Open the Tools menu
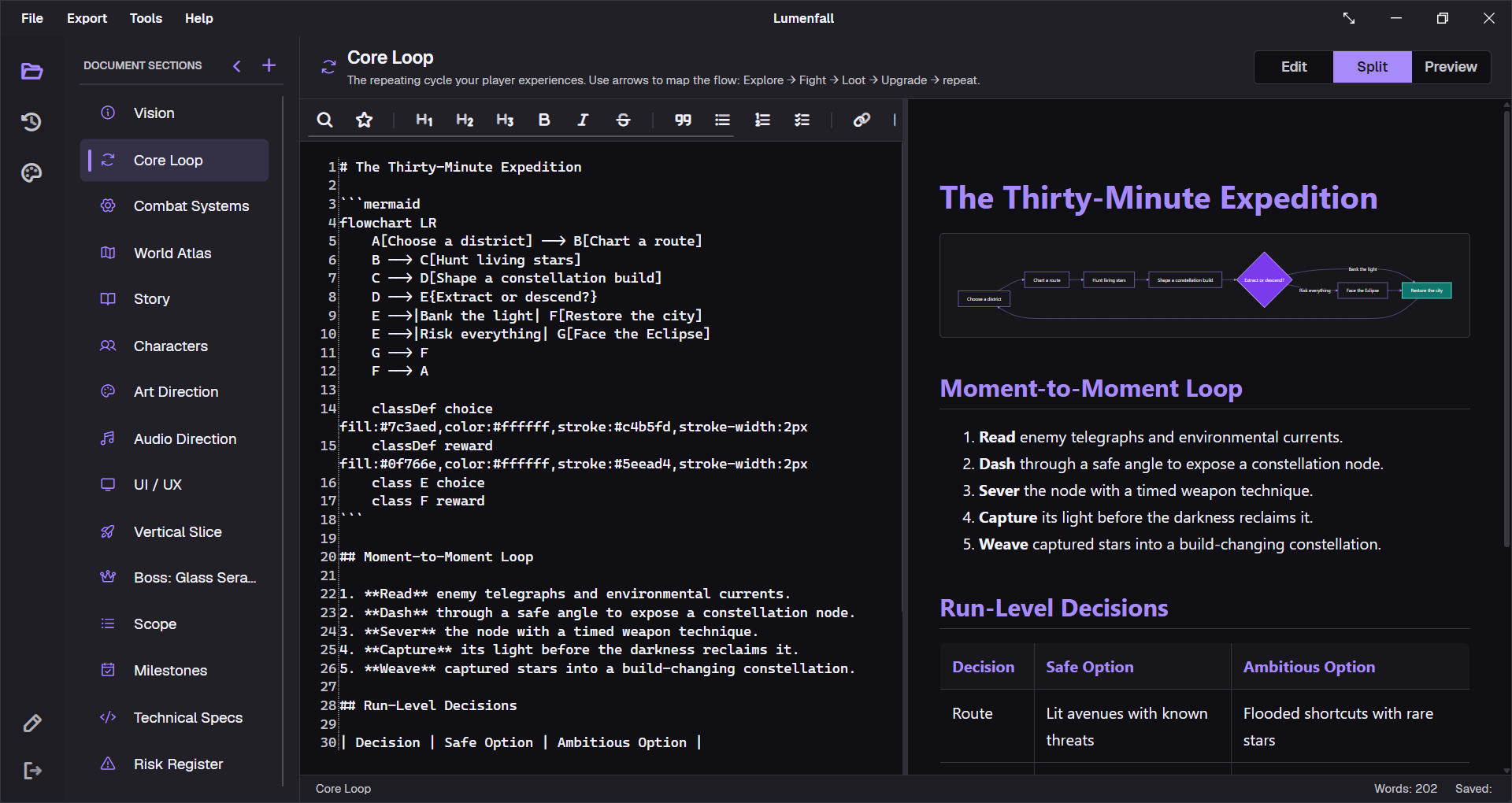The image size is (1512, 803). [146, 18]
